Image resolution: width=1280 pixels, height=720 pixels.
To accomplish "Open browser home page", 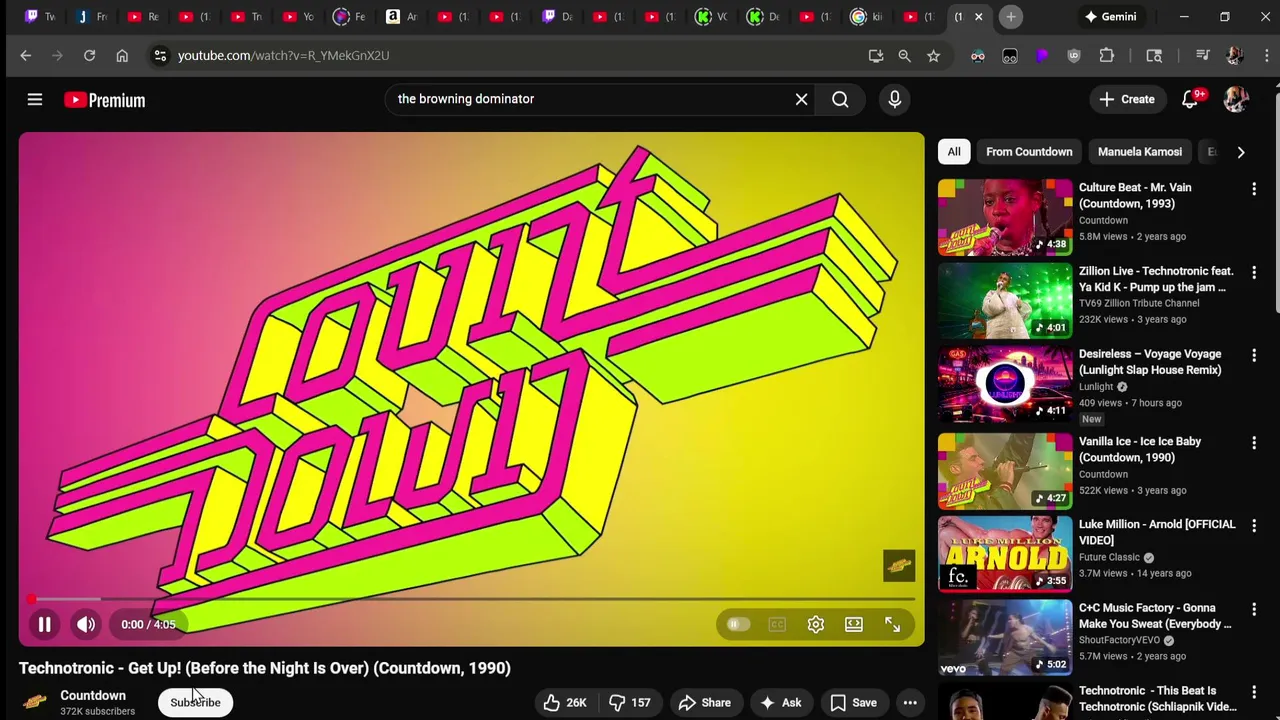I will pos(122,56).
